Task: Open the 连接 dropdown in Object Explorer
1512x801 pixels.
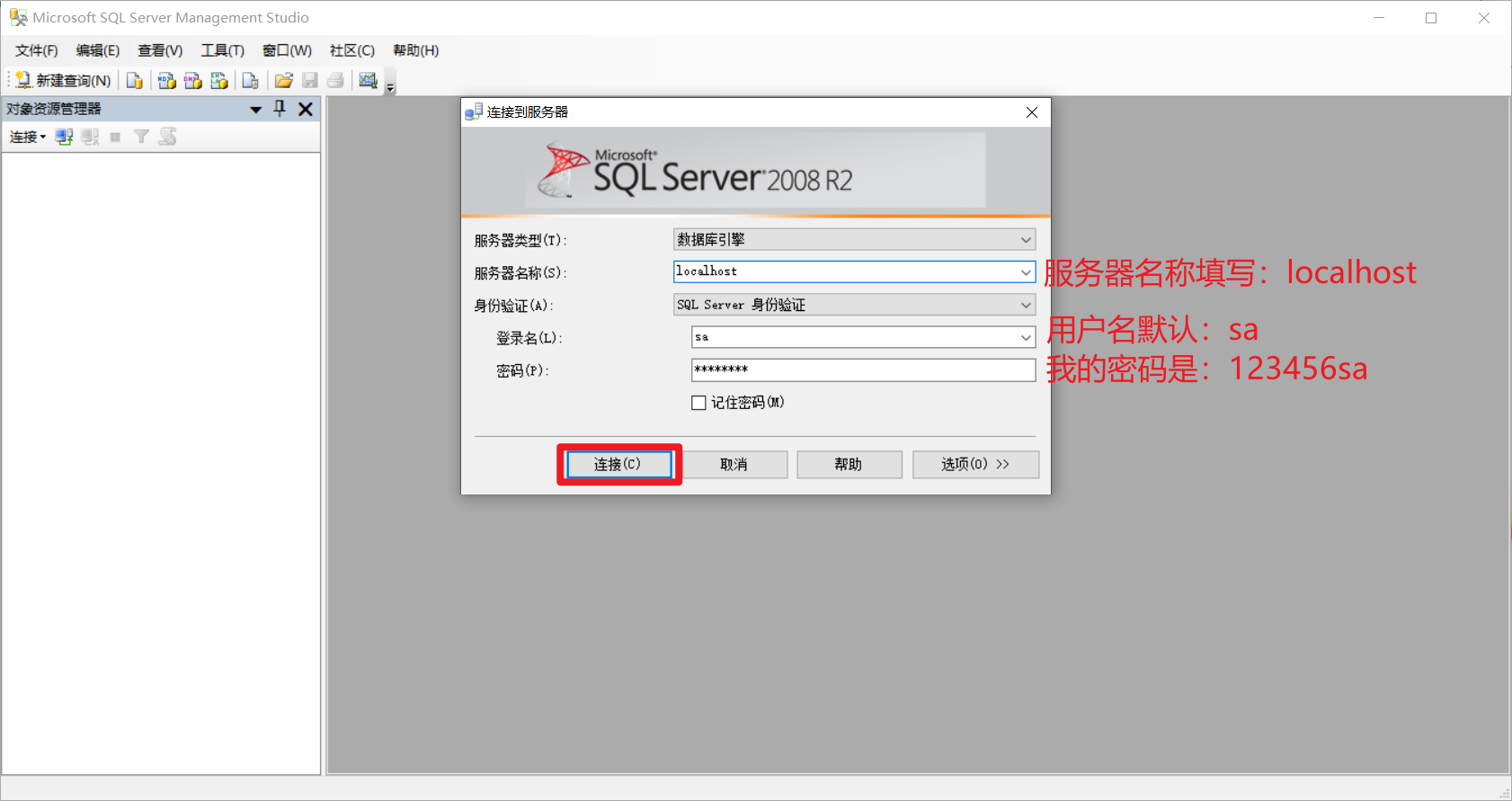Action: pos(28,137)
